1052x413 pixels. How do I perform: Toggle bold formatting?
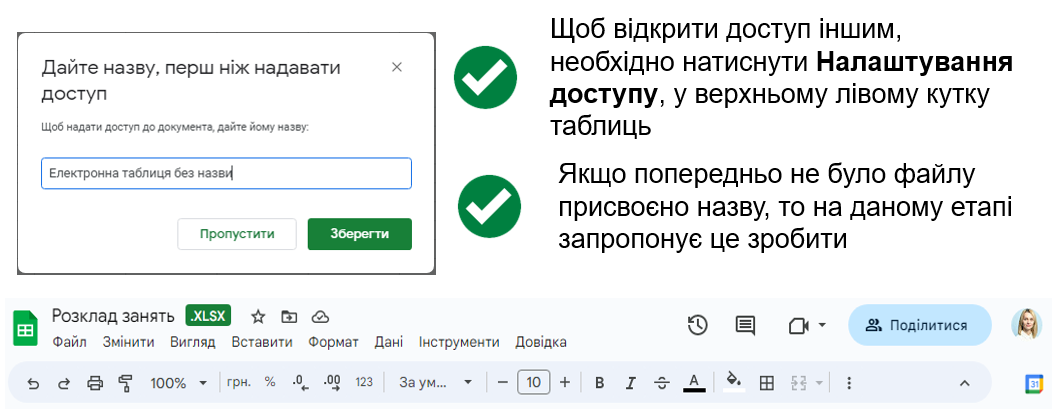click(x=600, y=383)
